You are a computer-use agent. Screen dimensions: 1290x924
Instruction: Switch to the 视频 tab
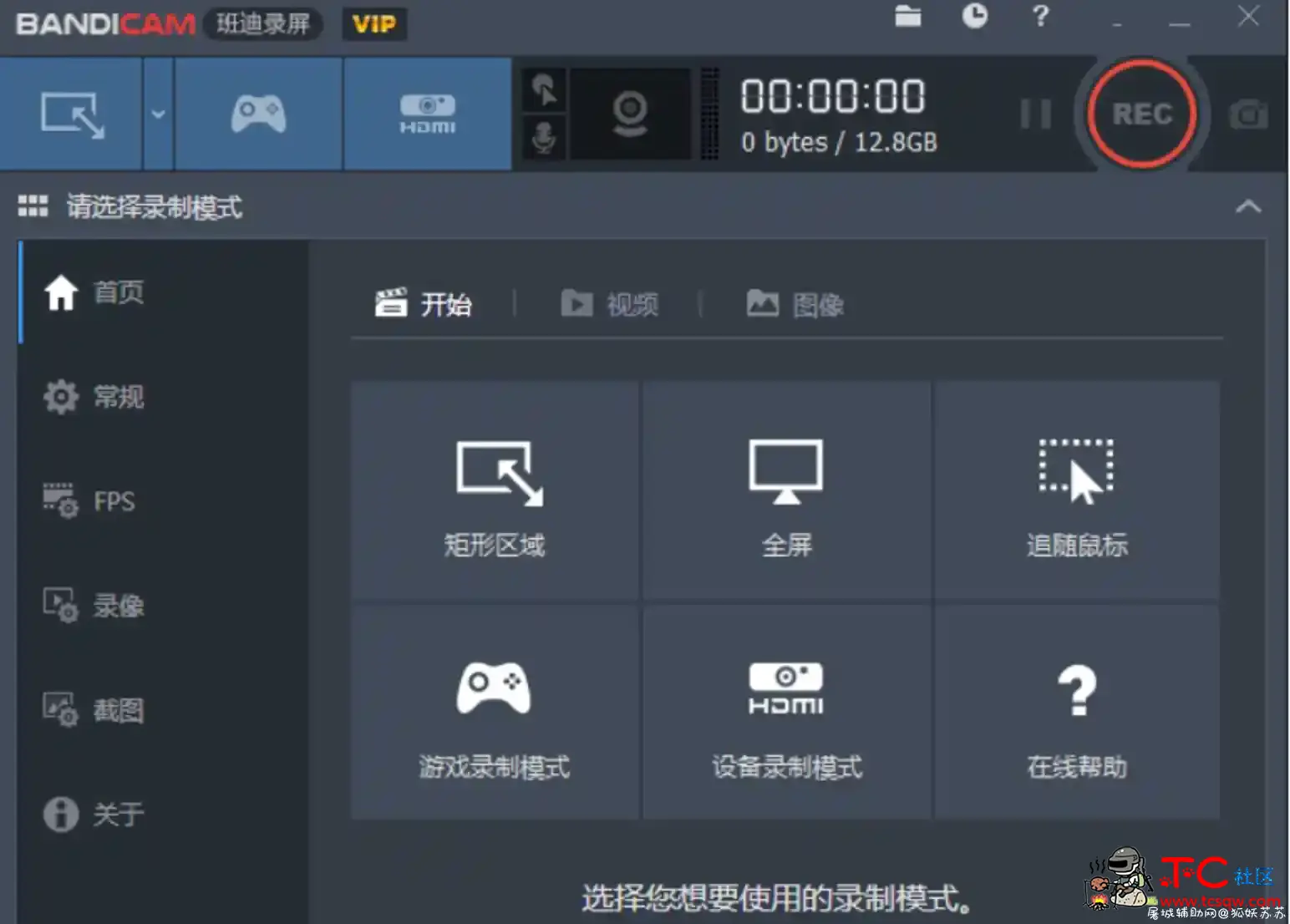(x=609, y=303)
